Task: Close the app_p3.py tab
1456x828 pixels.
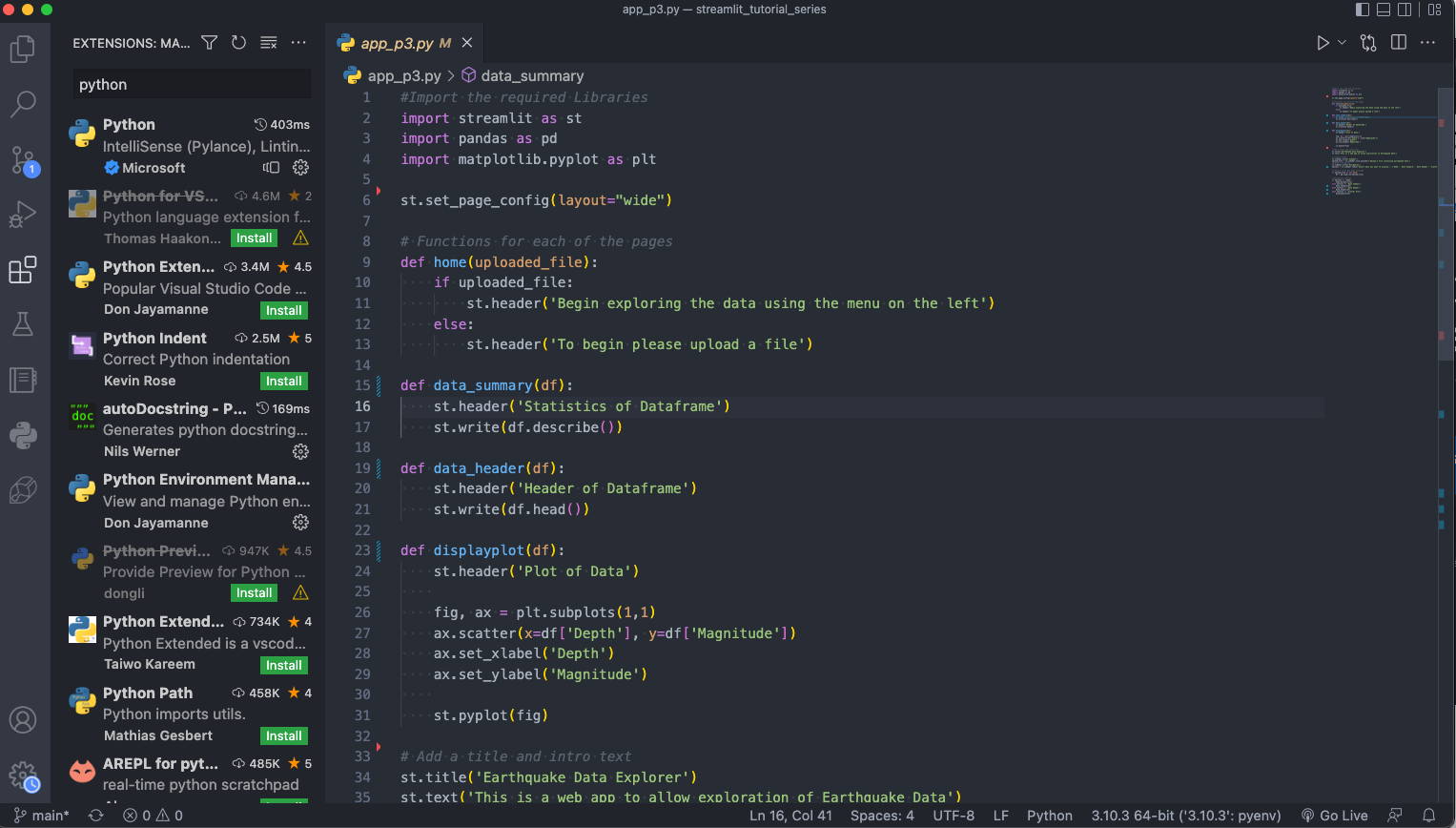Action: (x=467, y=43)
